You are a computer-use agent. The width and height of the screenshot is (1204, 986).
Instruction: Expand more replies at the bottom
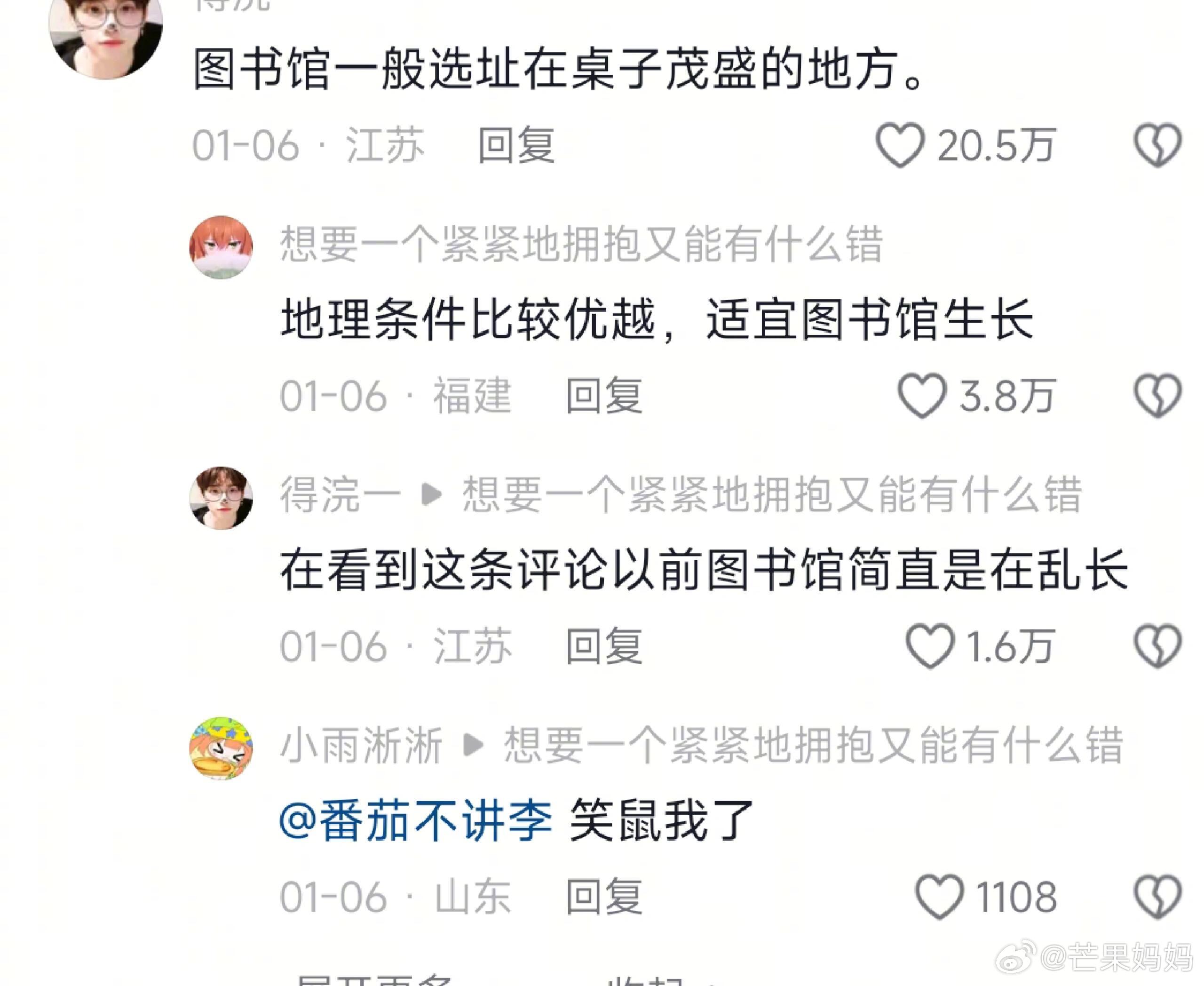374,978
